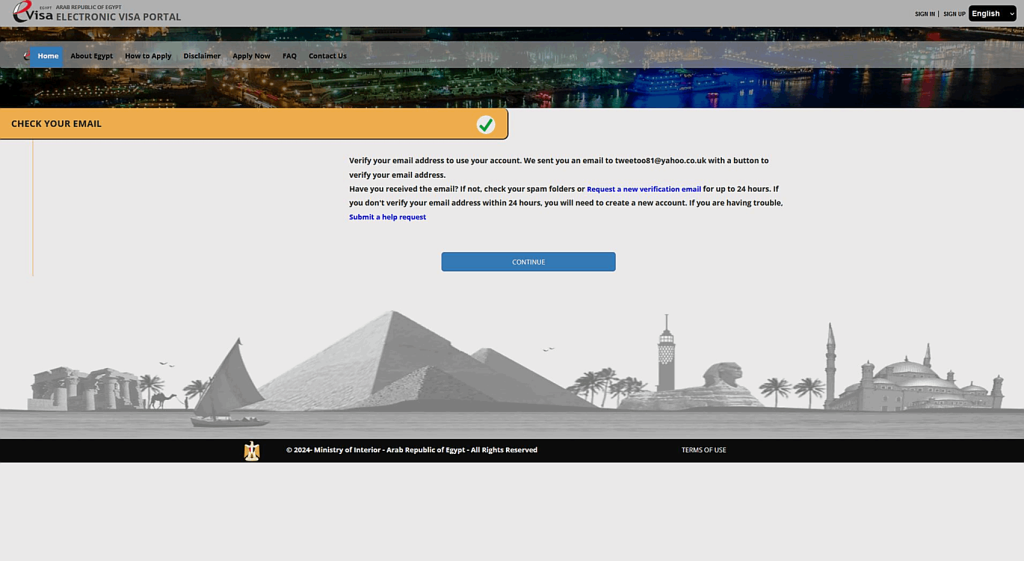Open the FAQ menu item
Viewport: 1024px width, 561px height.
click(289, 56)
